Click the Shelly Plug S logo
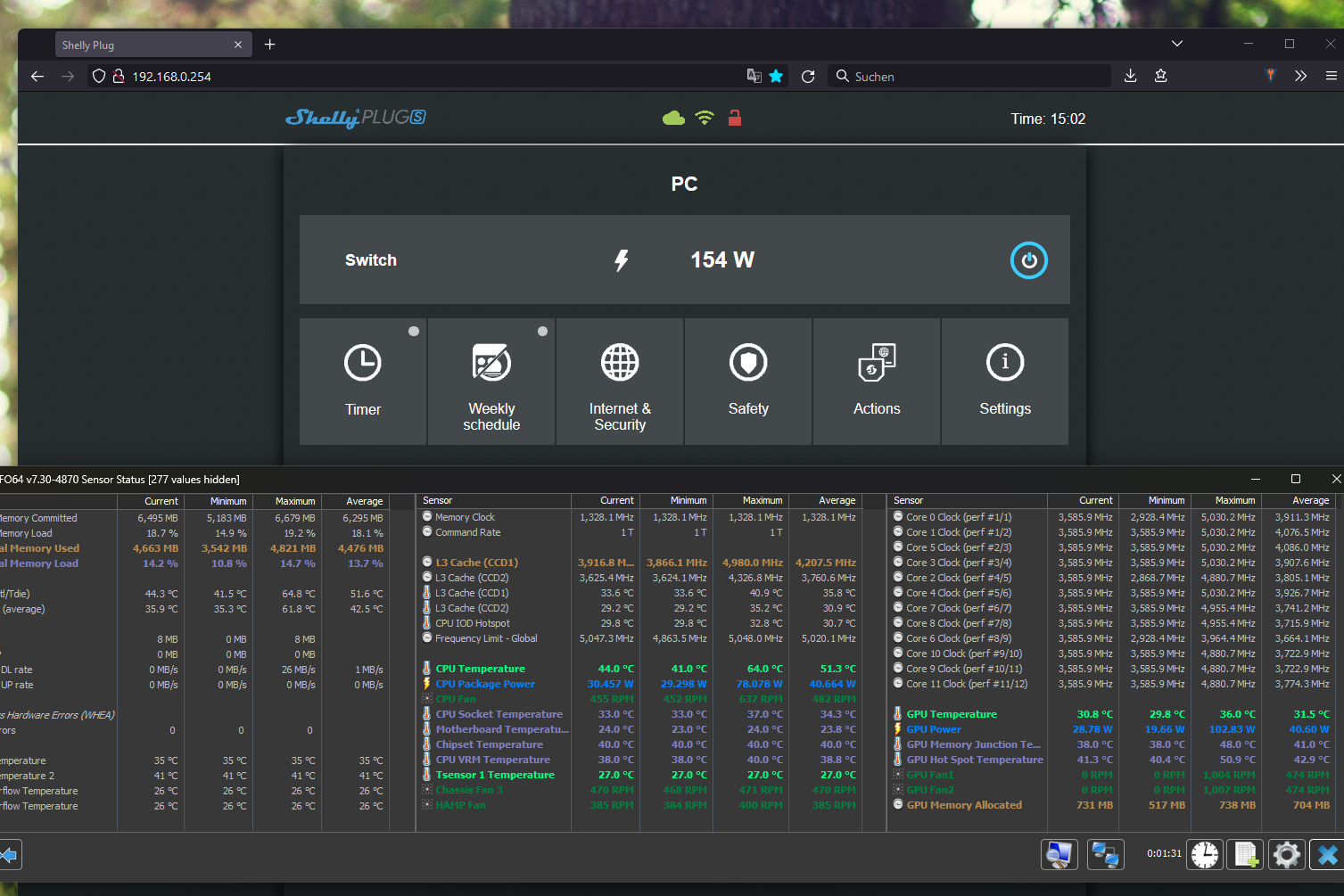This screenshot has width=1344, height=896. [356, 118]
